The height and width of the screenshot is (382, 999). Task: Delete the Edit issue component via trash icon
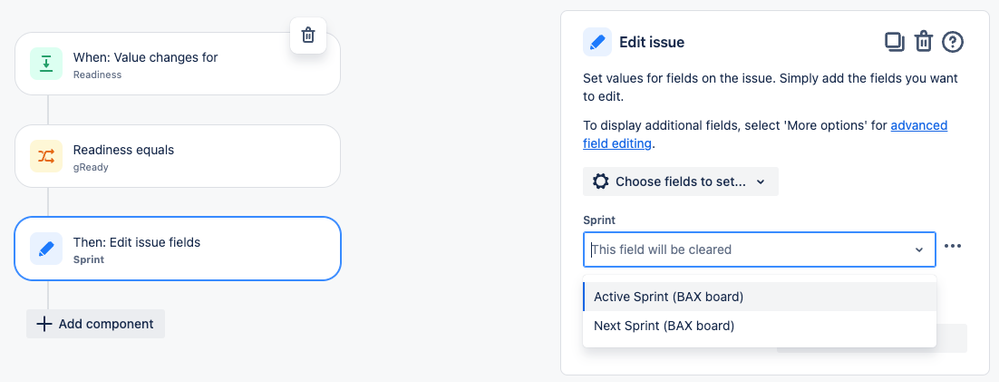(923, 43)
